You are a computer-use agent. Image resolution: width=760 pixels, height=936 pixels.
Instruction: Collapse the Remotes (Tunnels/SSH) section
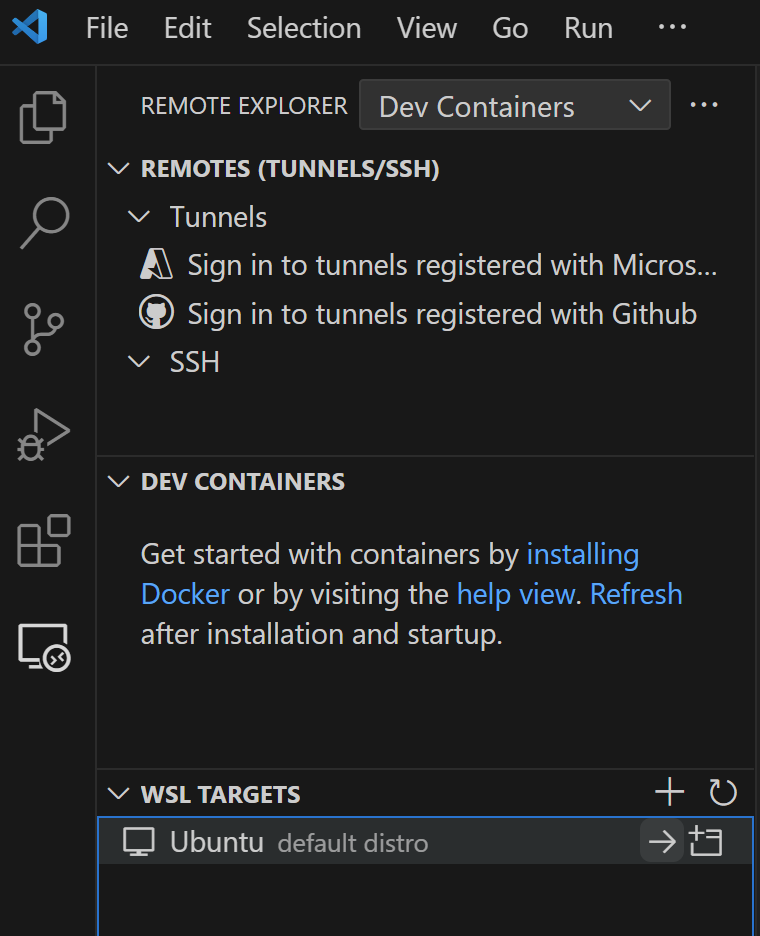[x=118, y=168]
